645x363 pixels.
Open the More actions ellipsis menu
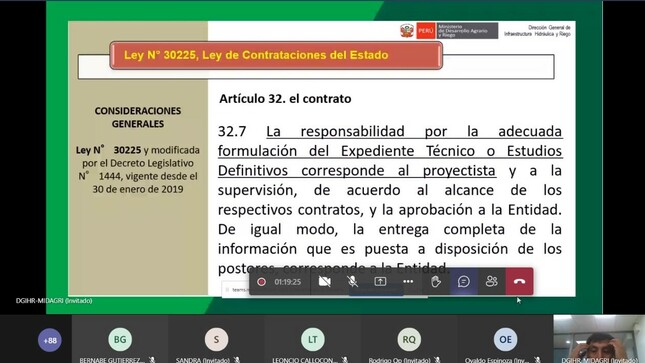tap(408, 282)
